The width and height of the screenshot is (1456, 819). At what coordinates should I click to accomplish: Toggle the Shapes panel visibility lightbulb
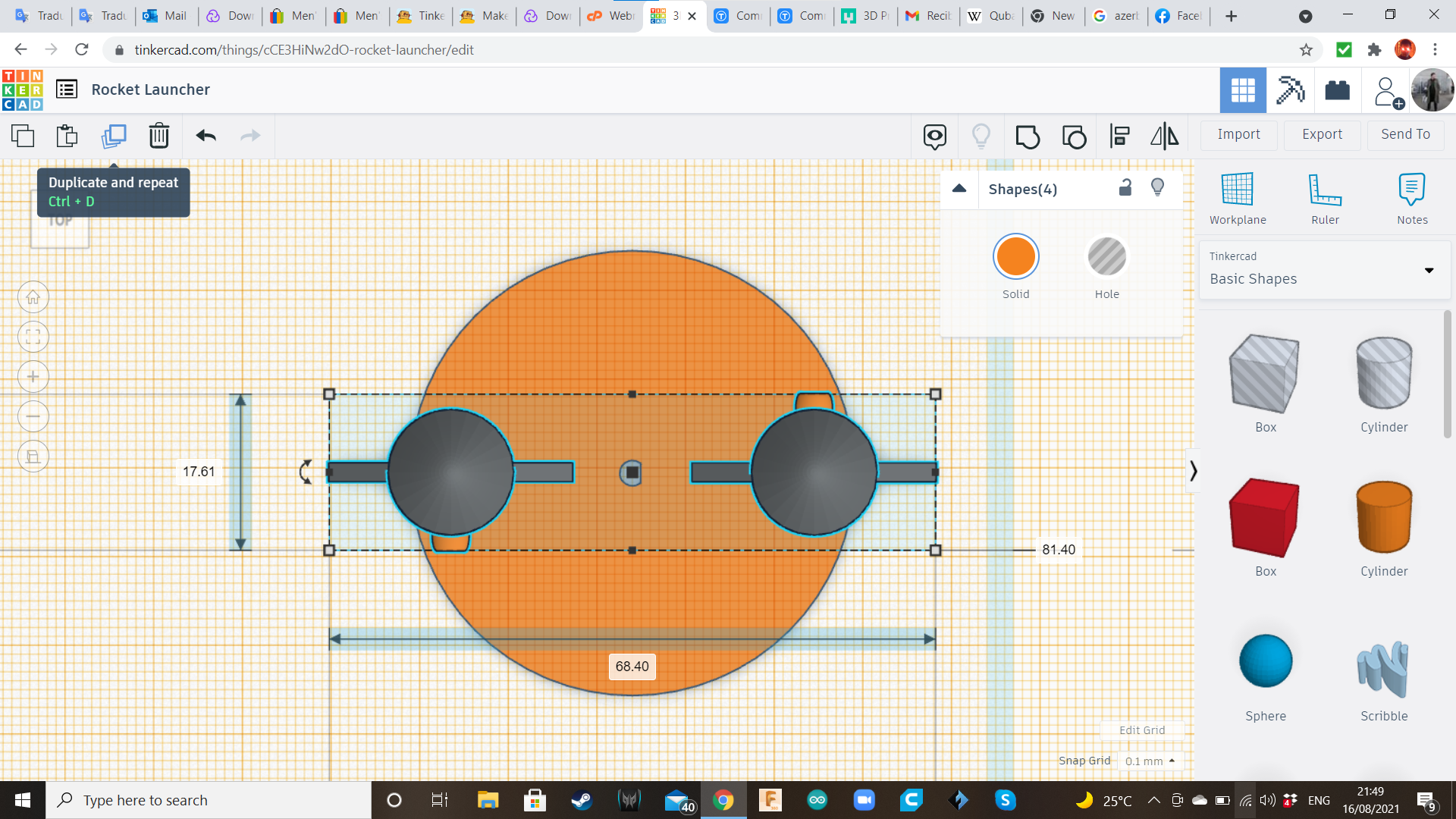[1157, 188]
